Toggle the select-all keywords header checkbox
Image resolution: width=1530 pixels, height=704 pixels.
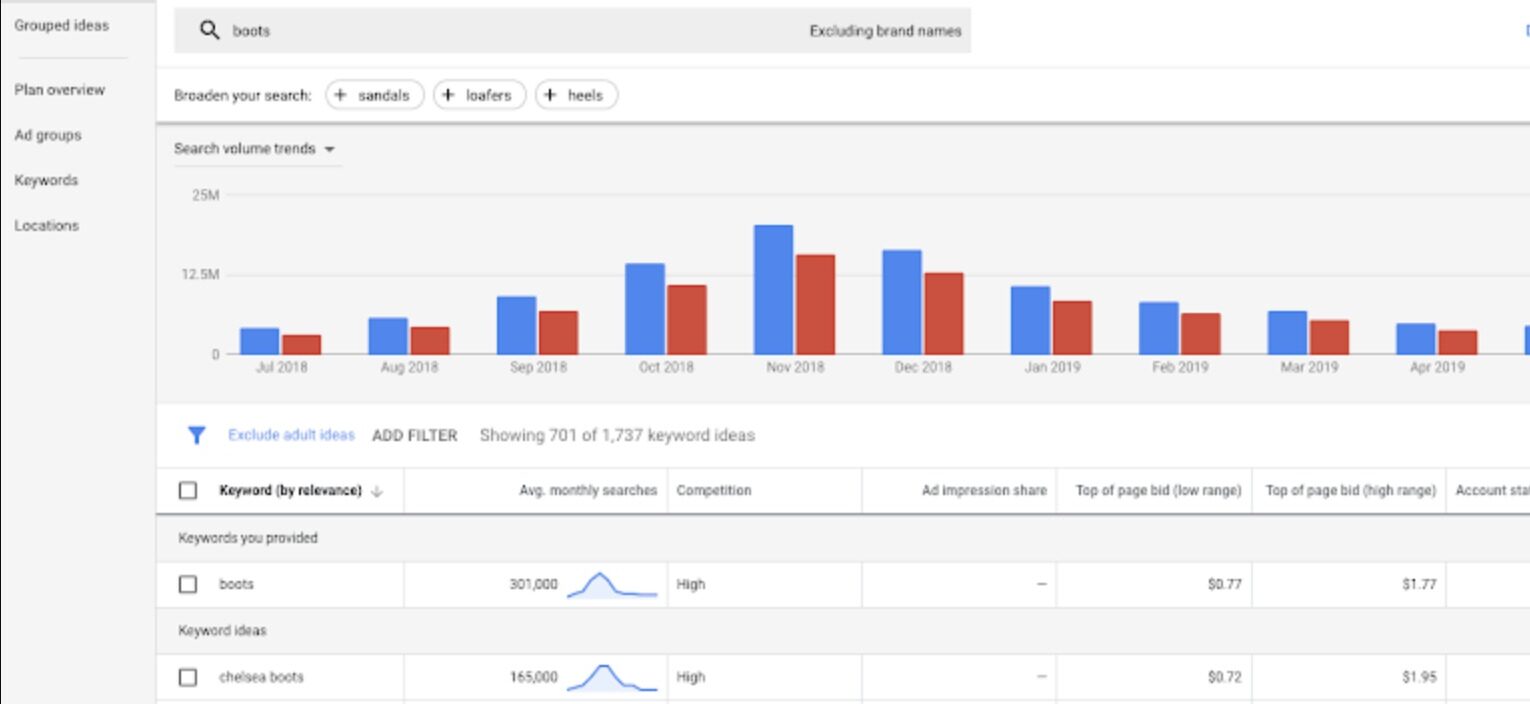pyautogui.click(x=188, y=490)
